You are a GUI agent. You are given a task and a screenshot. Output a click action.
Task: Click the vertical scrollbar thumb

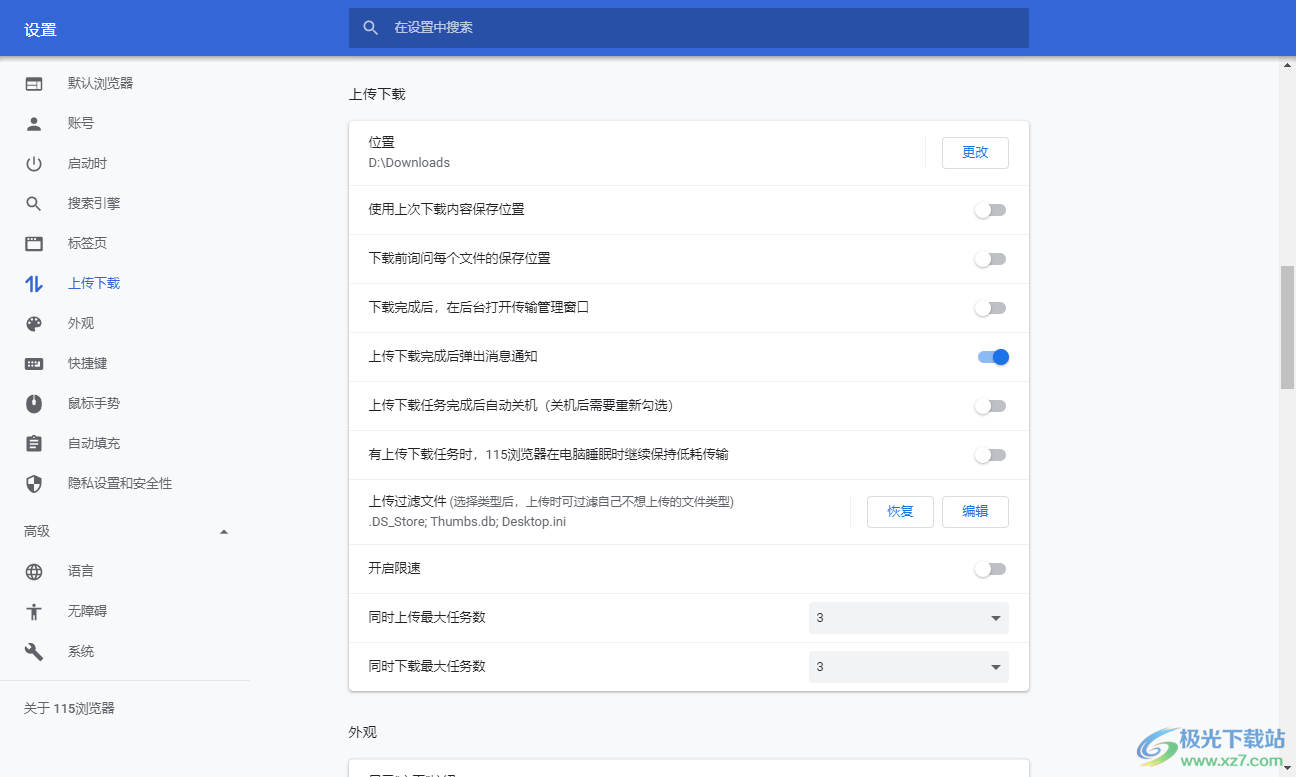coord(1287,328)
